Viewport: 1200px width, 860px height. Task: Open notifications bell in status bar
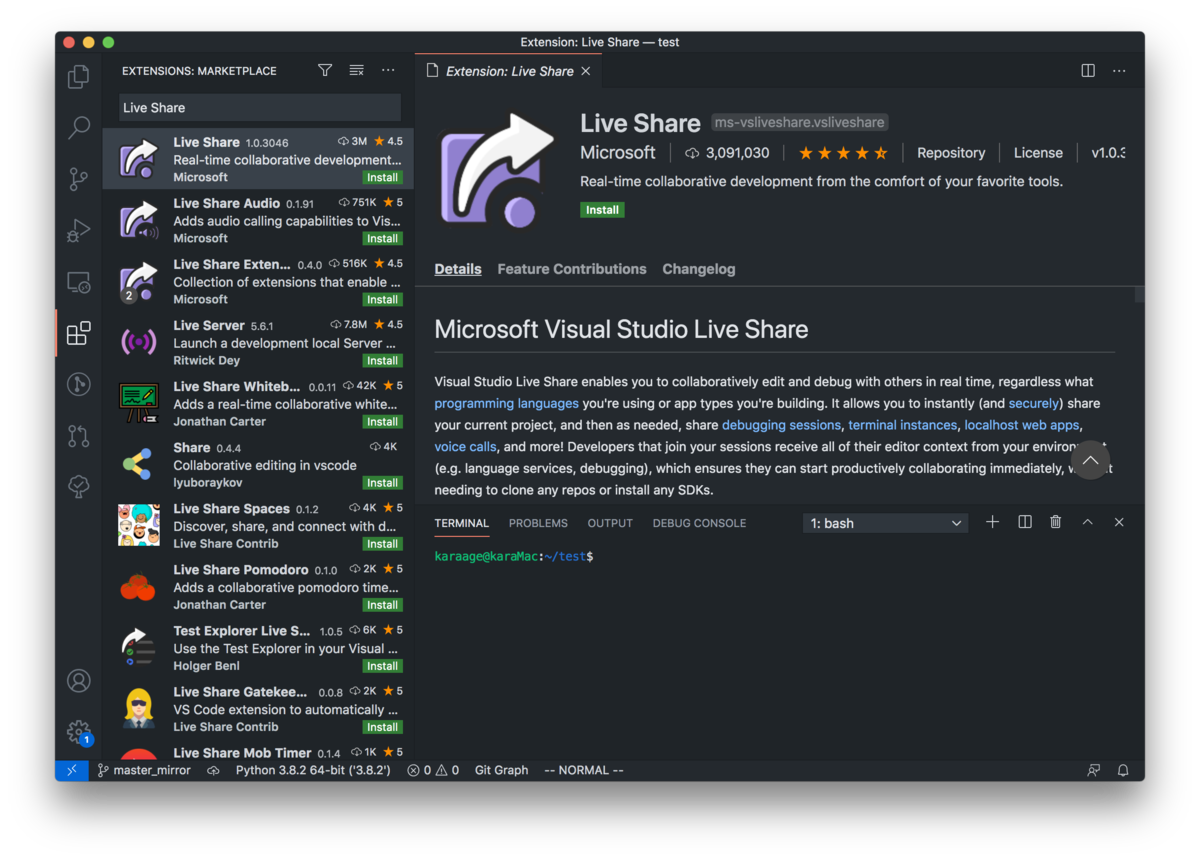pos(1123,770)
